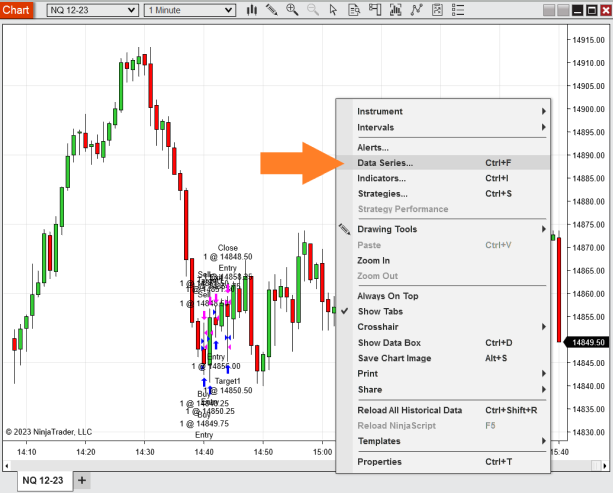The width and height of the screenshot is (613, 493).
Task: Open Indicators... from context menu
Action: (x=444, y=178)
